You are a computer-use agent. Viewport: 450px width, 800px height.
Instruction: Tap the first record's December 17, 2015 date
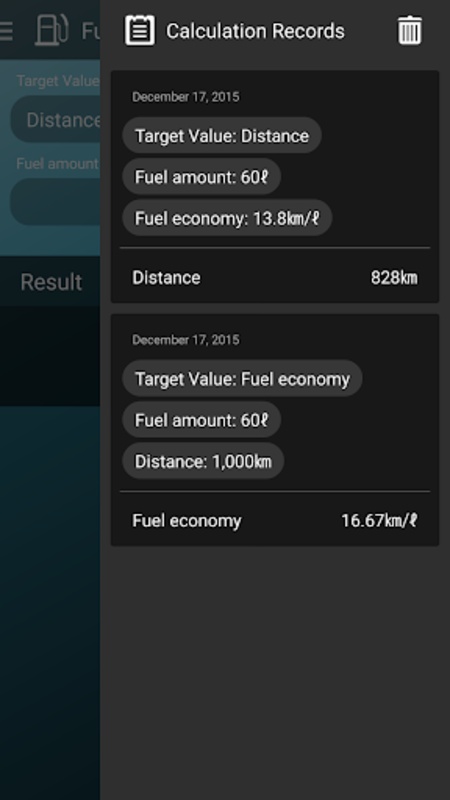point(186,97)
